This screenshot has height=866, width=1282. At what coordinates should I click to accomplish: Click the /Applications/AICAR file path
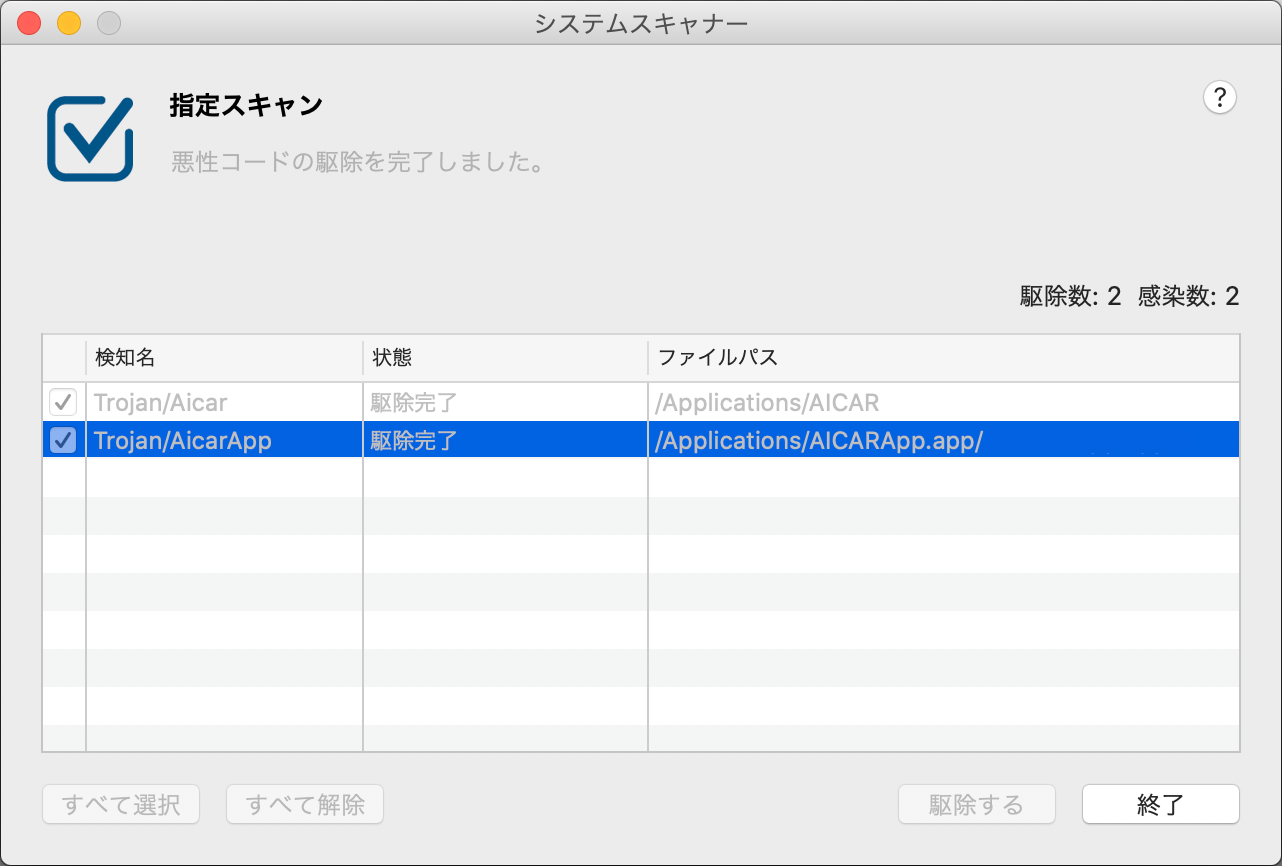767,403
